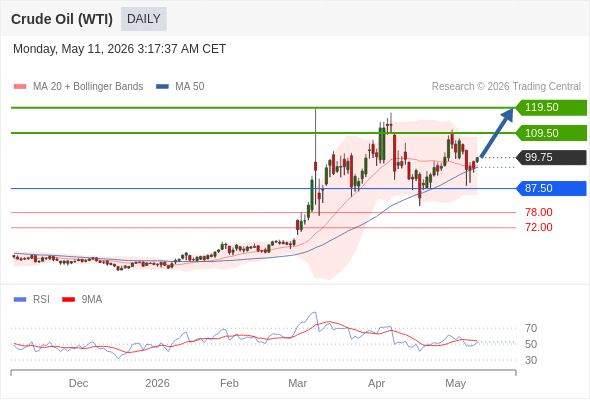590x400 pixels.
Task: Click the RSI 30 oversold level label
Action: point(531,360)
